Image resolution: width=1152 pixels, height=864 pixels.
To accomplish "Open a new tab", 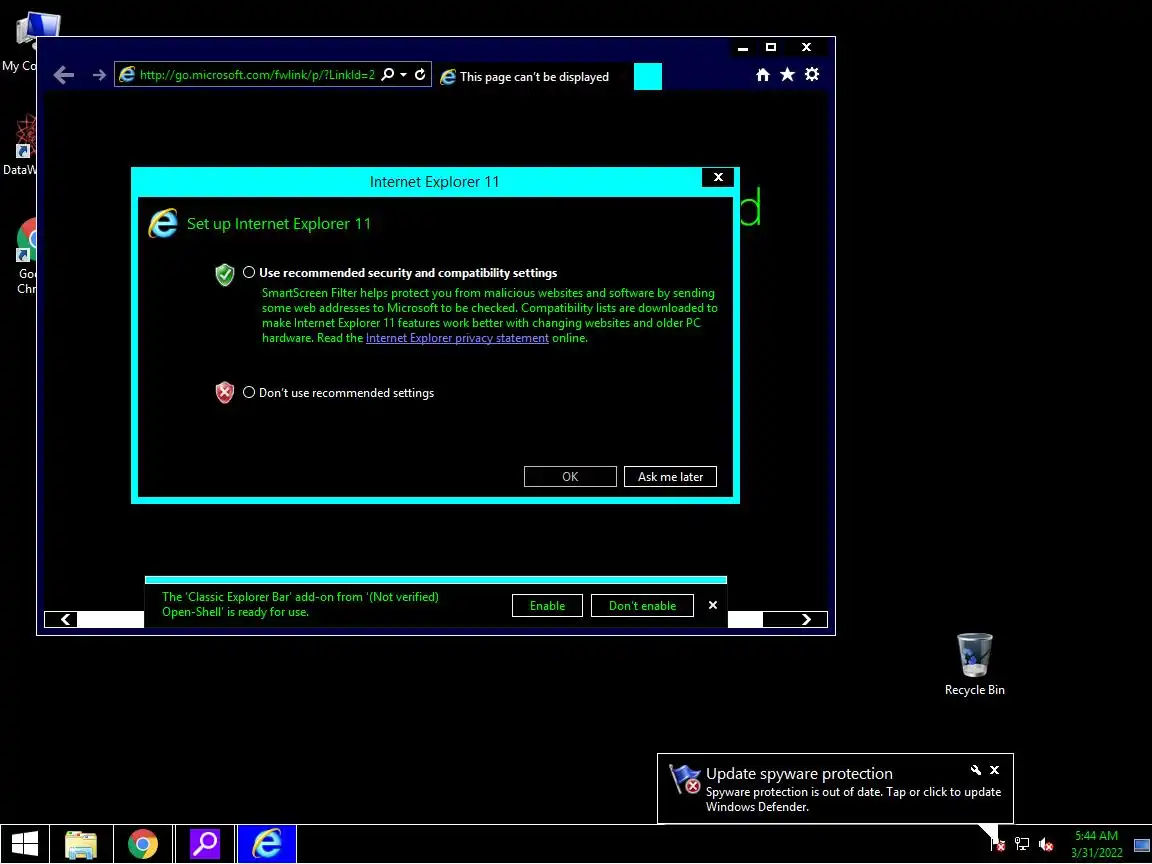I will coord(647,76).
